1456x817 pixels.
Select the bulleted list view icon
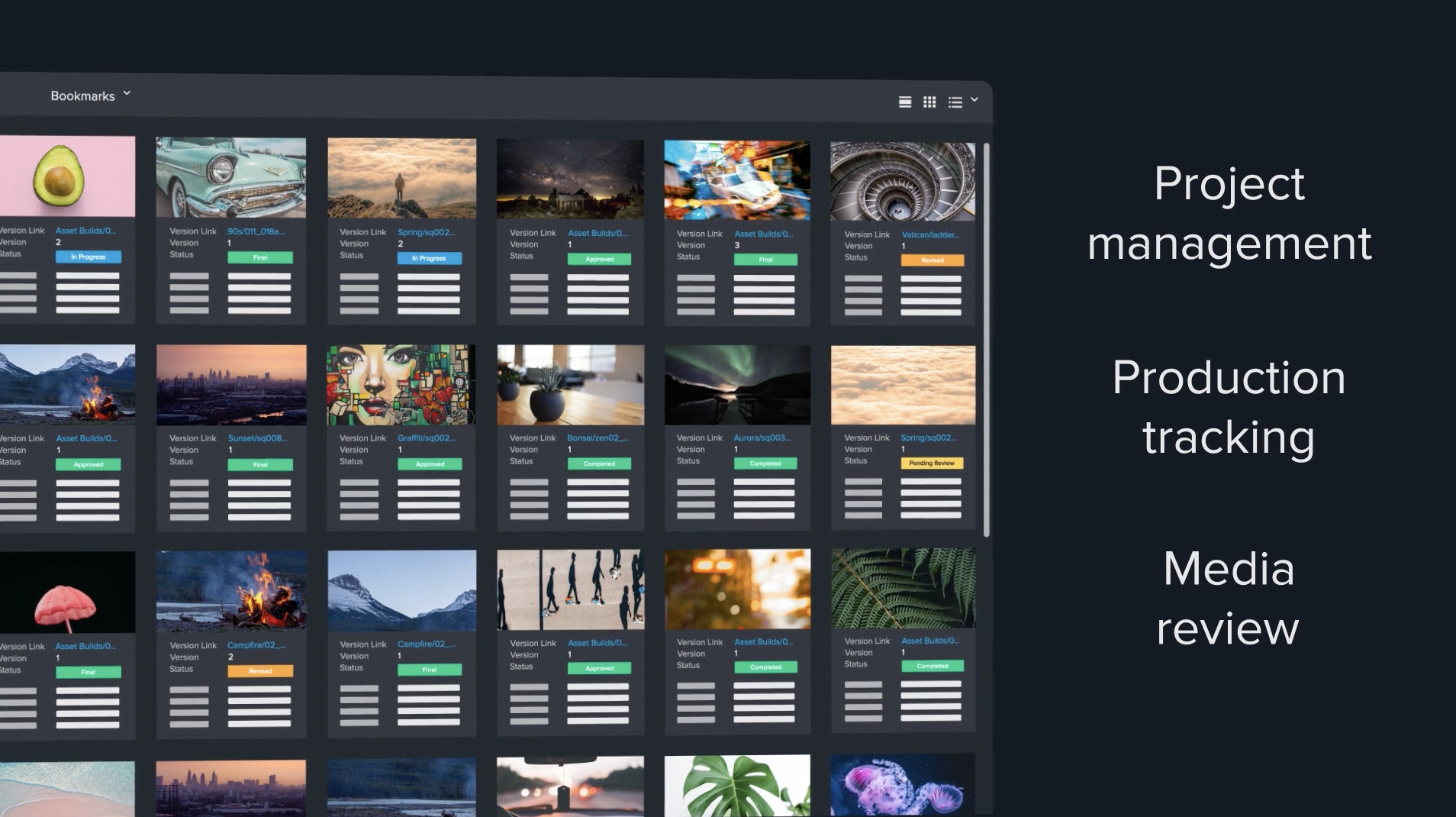point(955,102)
